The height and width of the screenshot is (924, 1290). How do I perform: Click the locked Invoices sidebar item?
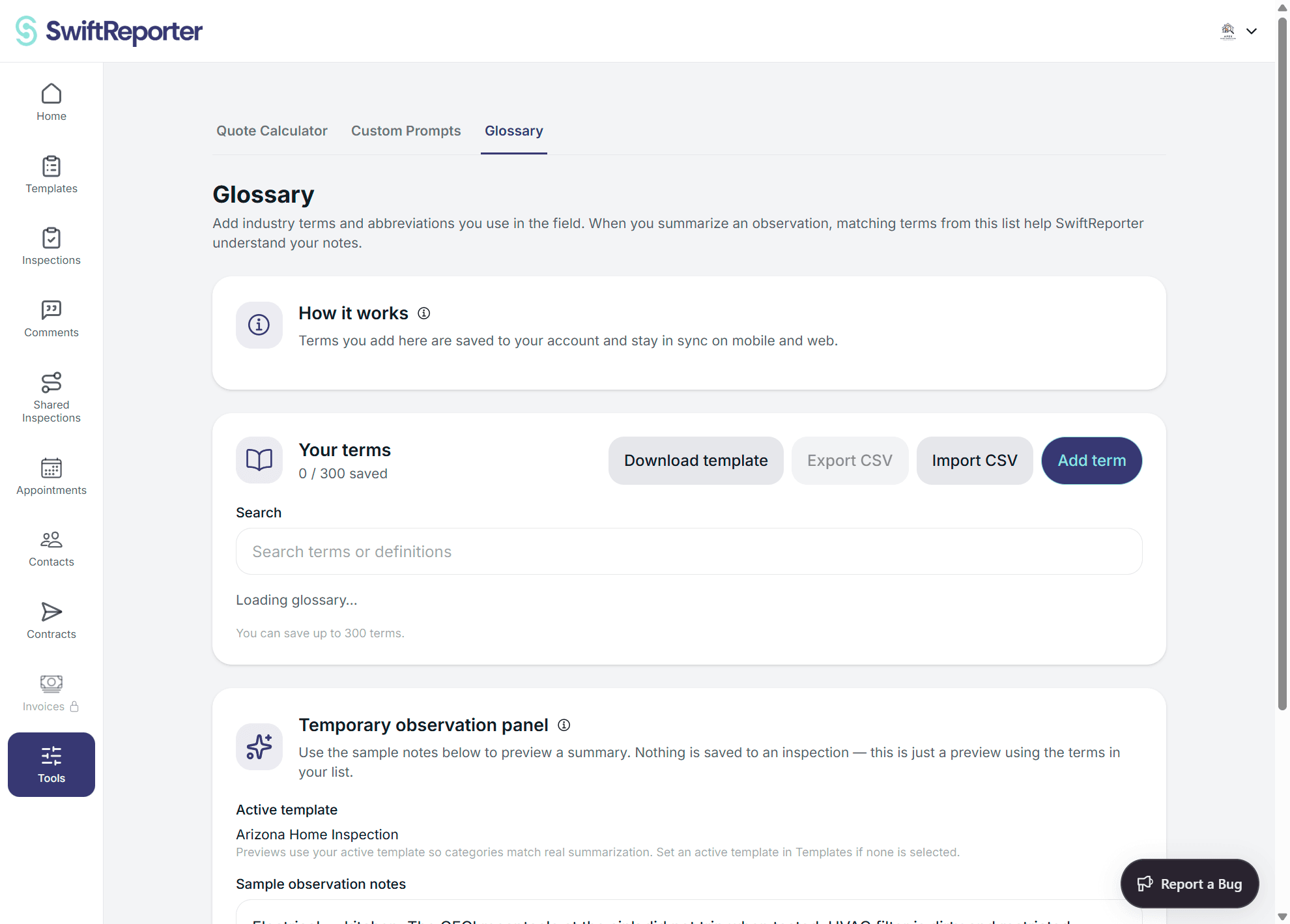(x=51, y=693)
